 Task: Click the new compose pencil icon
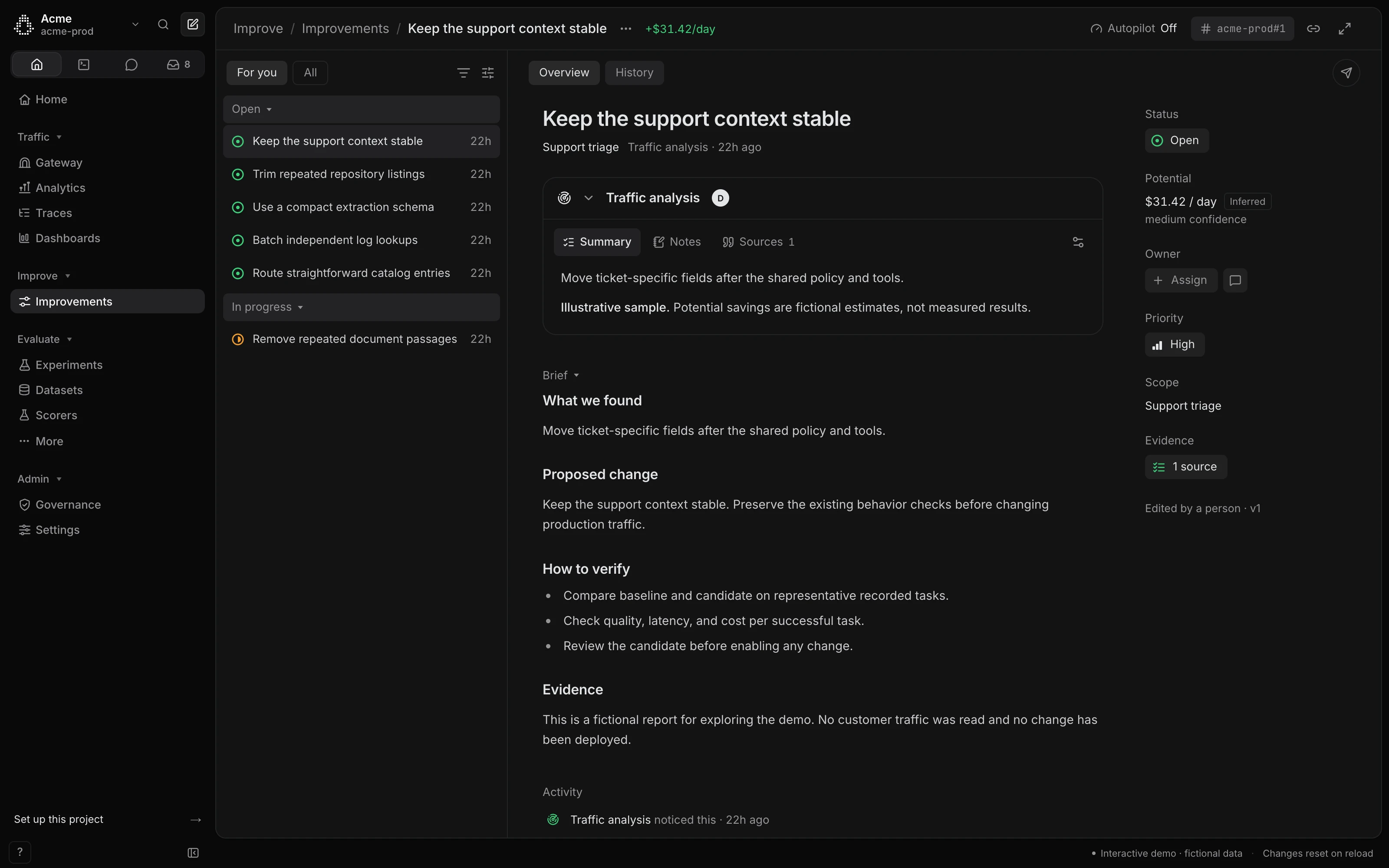pos(193,25)
